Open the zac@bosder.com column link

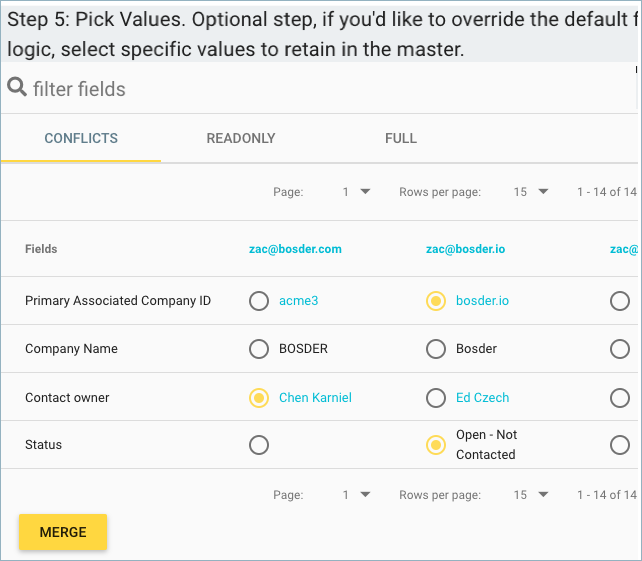295,249
